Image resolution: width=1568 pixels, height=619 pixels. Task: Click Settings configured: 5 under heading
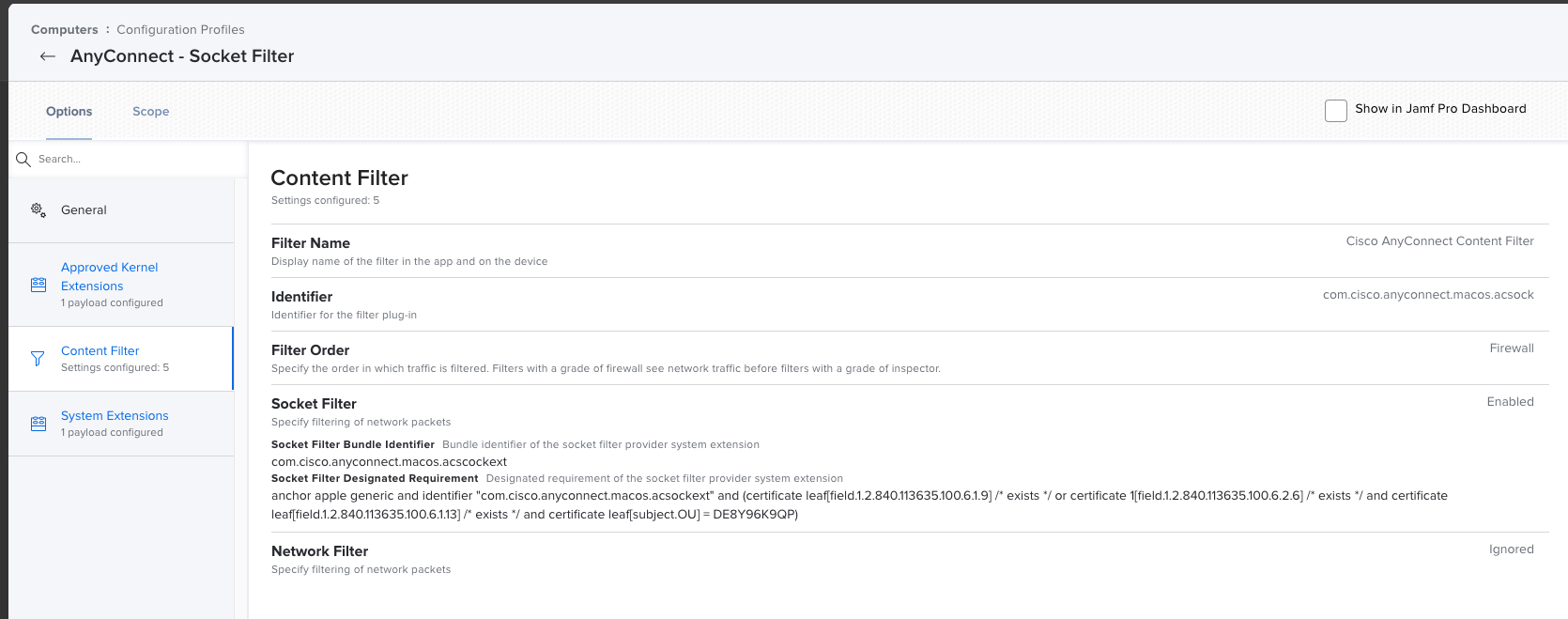[x=325, y=201]
